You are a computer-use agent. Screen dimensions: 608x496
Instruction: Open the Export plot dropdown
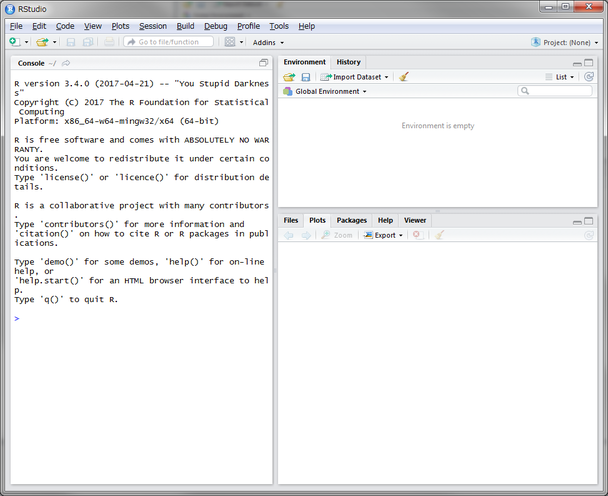click(x=383, y=235)
